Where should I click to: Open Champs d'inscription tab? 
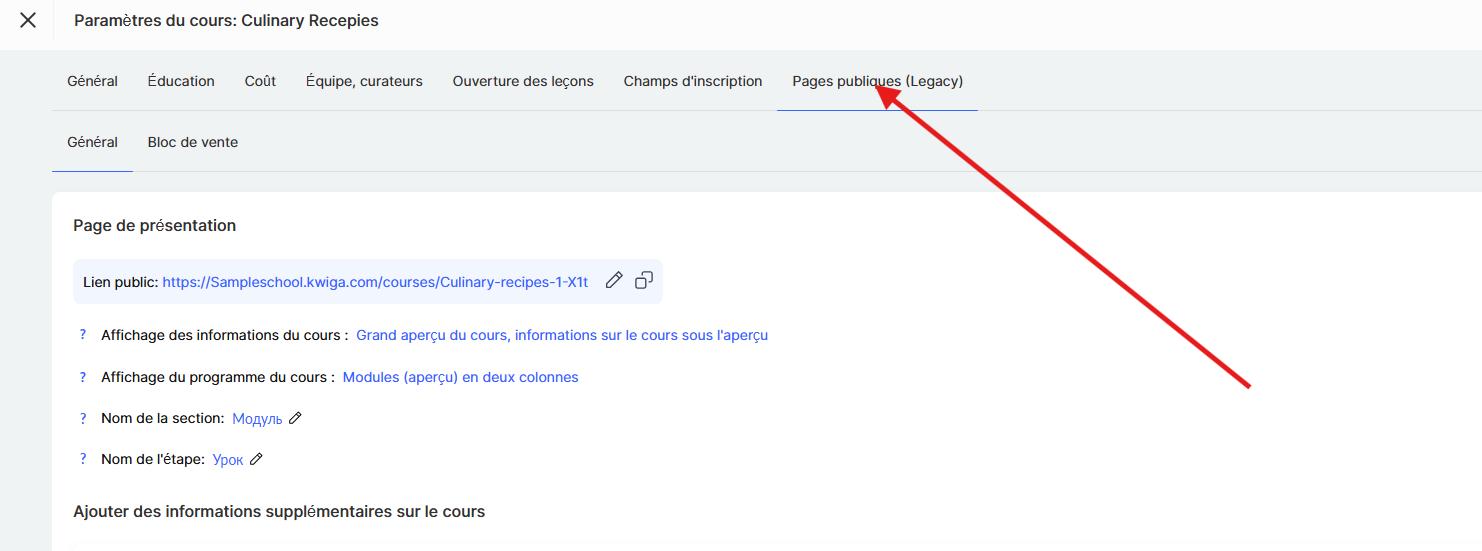693,82
